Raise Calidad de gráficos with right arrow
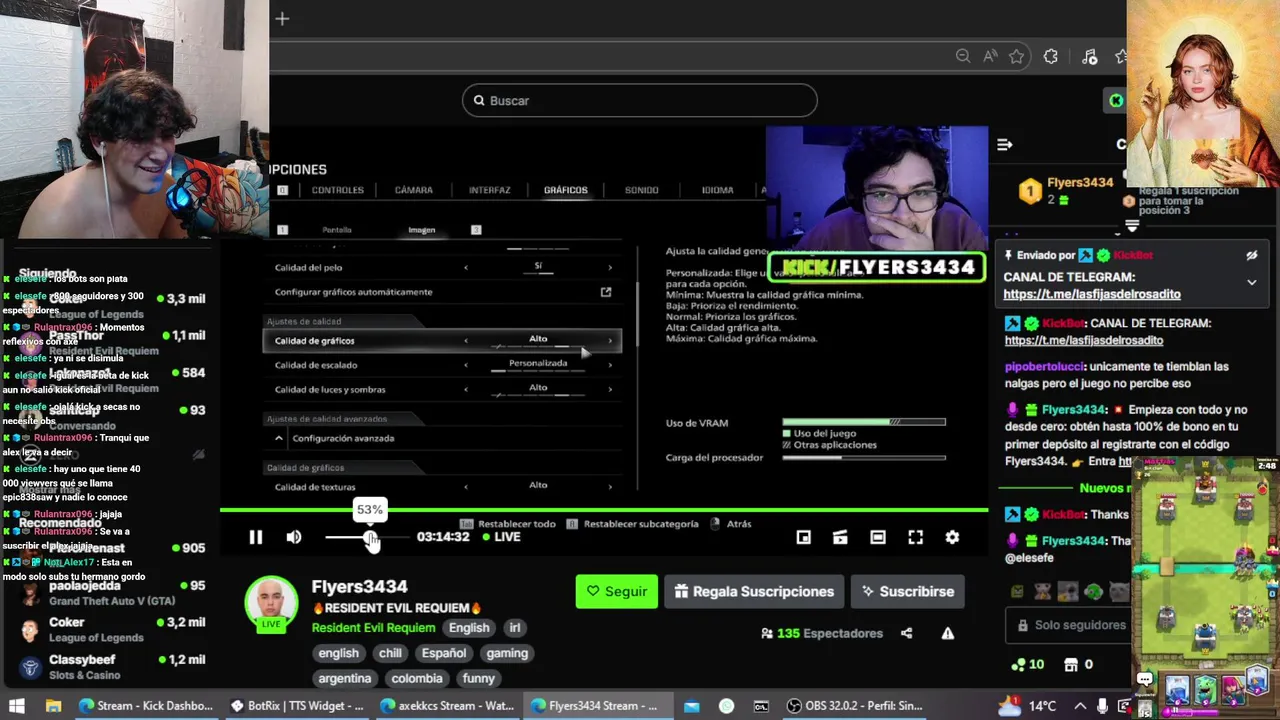Screen dimensions: 1280x720 coord(610,341)
